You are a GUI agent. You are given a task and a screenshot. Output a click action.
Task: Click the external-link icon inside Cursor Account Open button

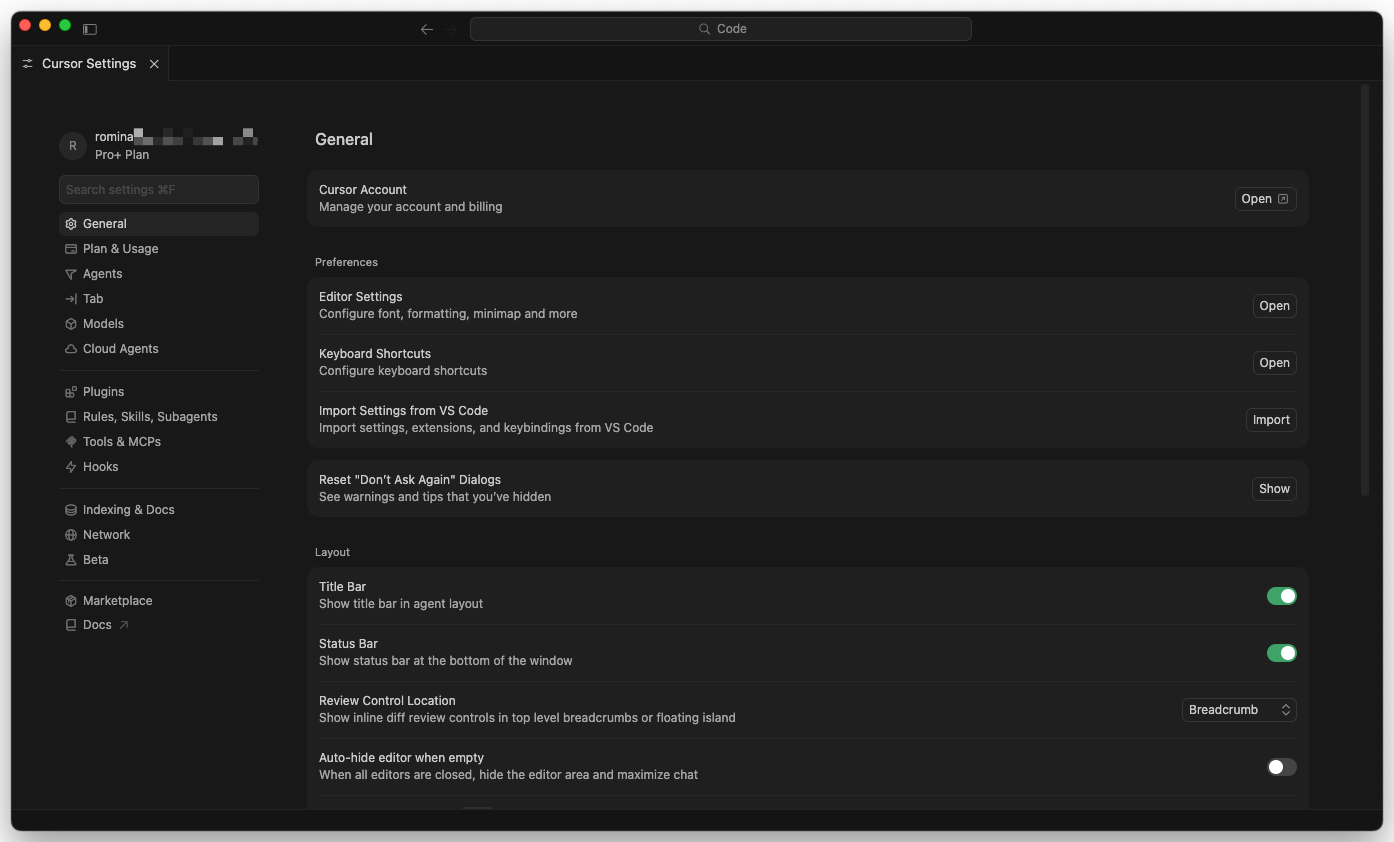tap(1283, 199)
